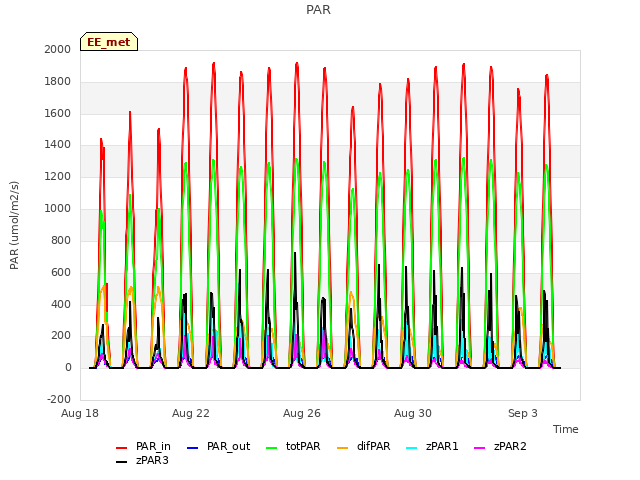The width and height of the screenshot is (640, 480).
Task: Toggle the zPAR2 legend entry
Action: pyautogui.click(x=500, y=447)
